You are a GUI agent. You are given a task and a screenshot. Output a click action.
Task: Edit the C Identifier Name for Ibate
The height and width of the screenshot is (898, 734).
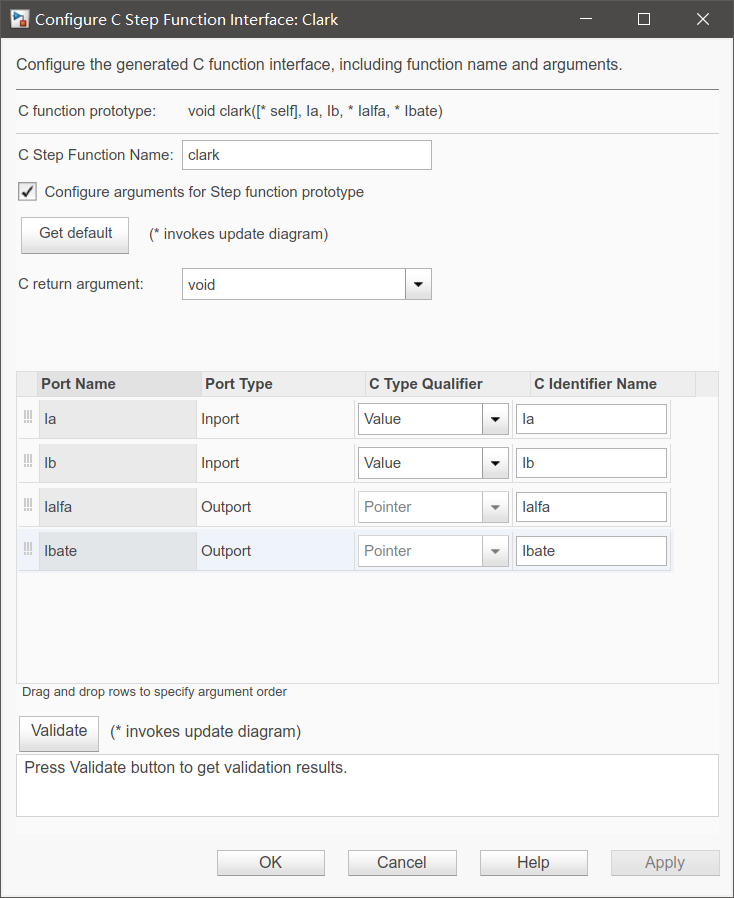click(591, 550)
